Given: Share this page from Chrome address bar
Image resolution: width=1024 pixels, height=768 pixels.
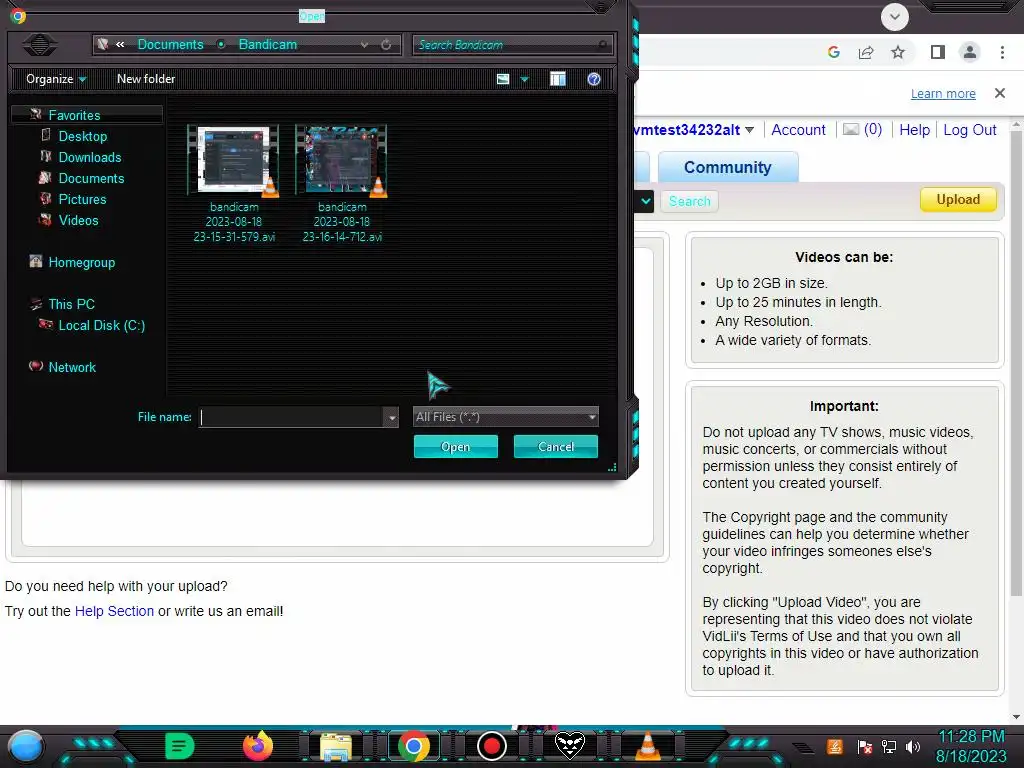Looking at the screenshot, I should (866, 52).
